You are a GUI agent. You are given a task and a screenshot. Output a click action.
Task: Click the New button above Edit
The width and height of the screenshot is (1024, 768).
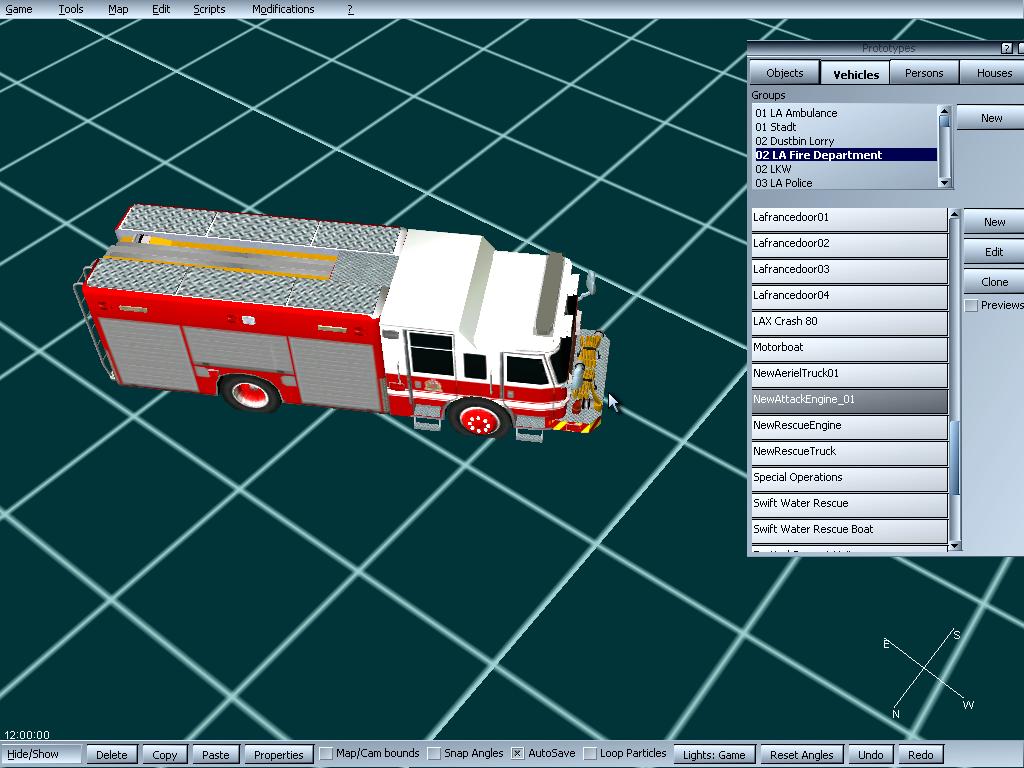coord(994,222)
